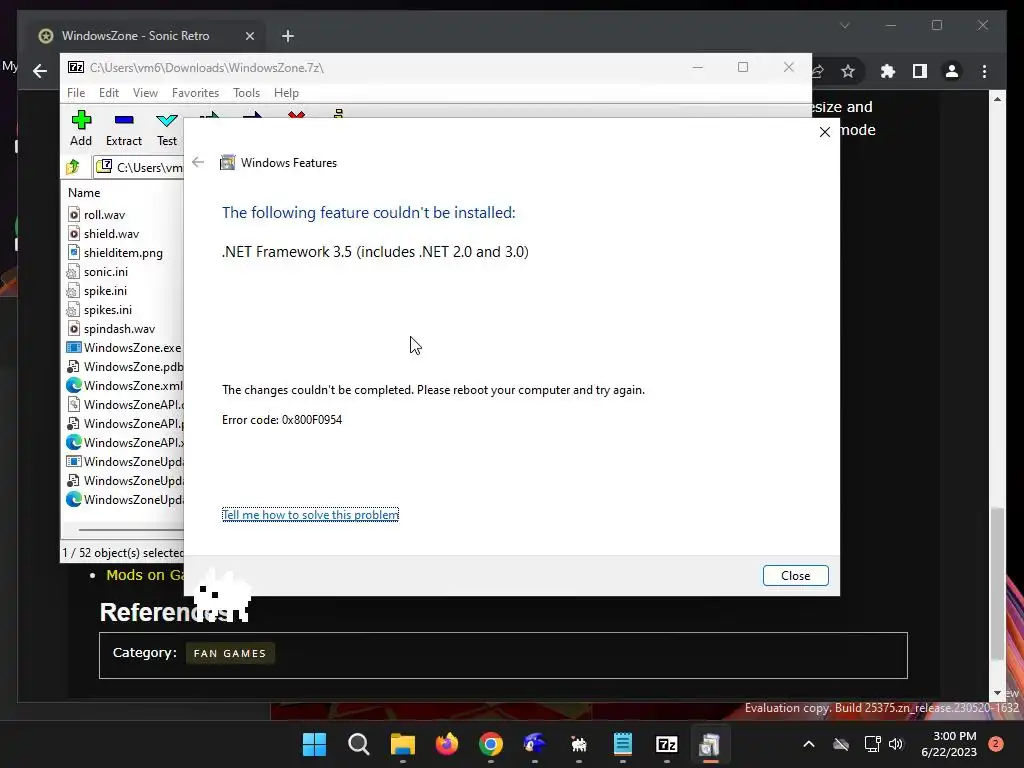
Task: Open the 'Tell me how to solve this problem' link
Action: (x=310, y=515)
